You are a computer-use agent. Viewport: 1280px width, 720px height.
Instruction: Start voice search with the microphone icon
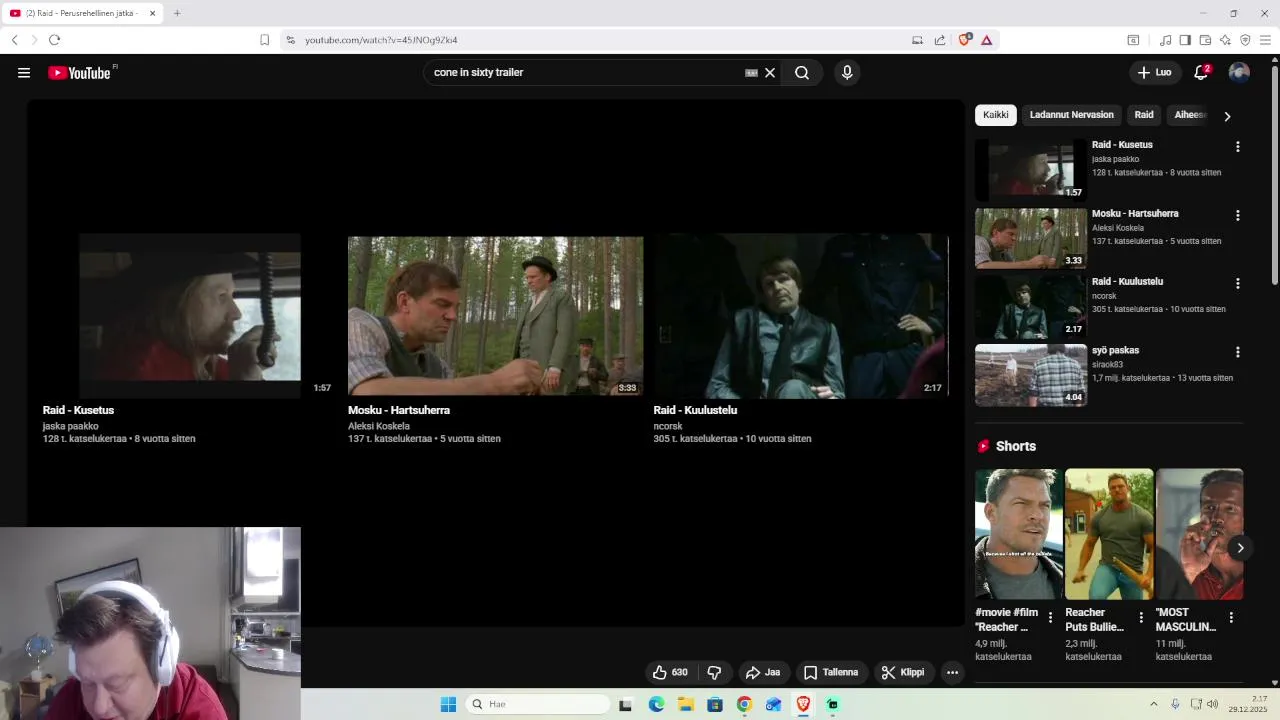[847, 72]
